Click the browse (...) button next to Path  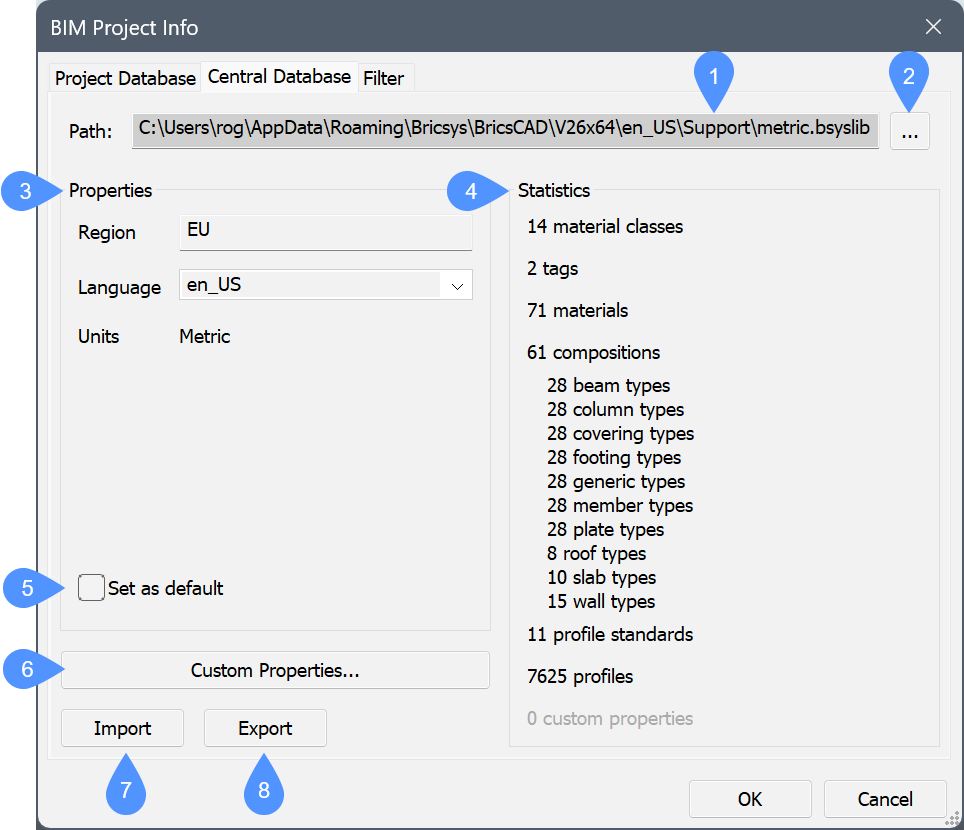pyautogui.click(x=908, y=131)
